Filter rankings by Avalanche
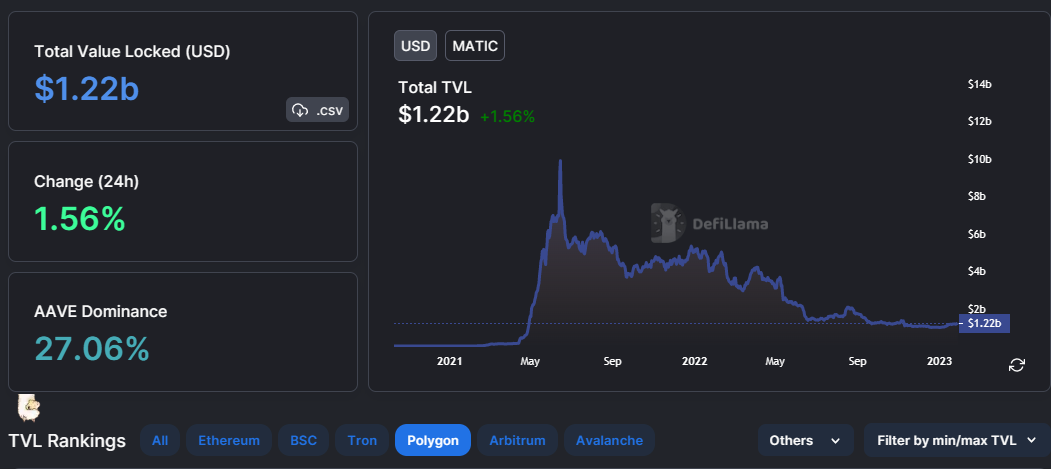This screenshot has width=1051, height=469. point(609,440)
